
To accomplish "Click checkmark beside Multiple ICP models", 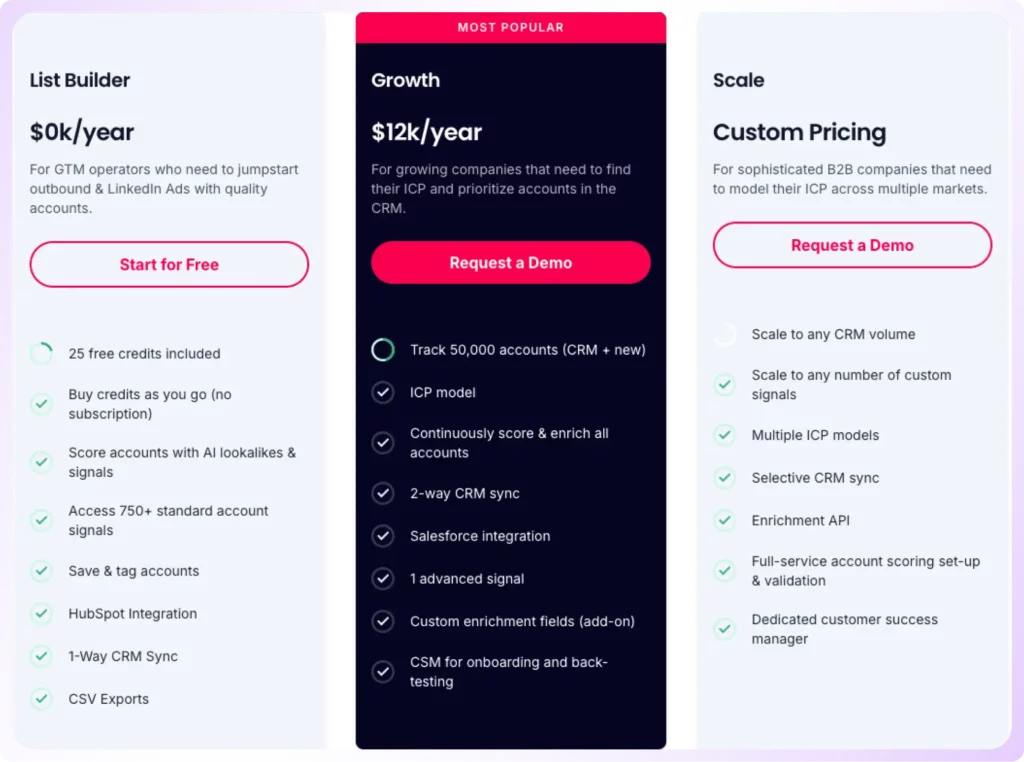I will (724, 435).
